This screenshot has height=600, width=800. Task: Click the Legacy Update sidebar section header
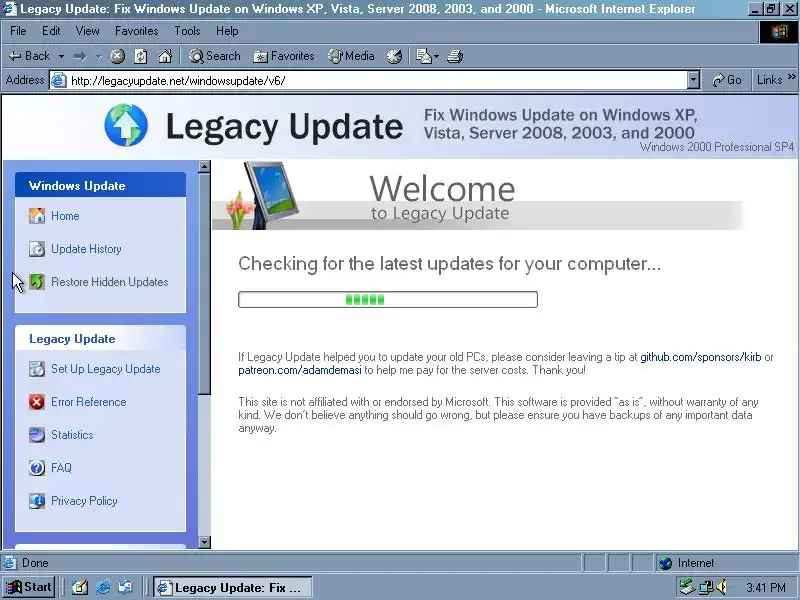tap(101, 338)
